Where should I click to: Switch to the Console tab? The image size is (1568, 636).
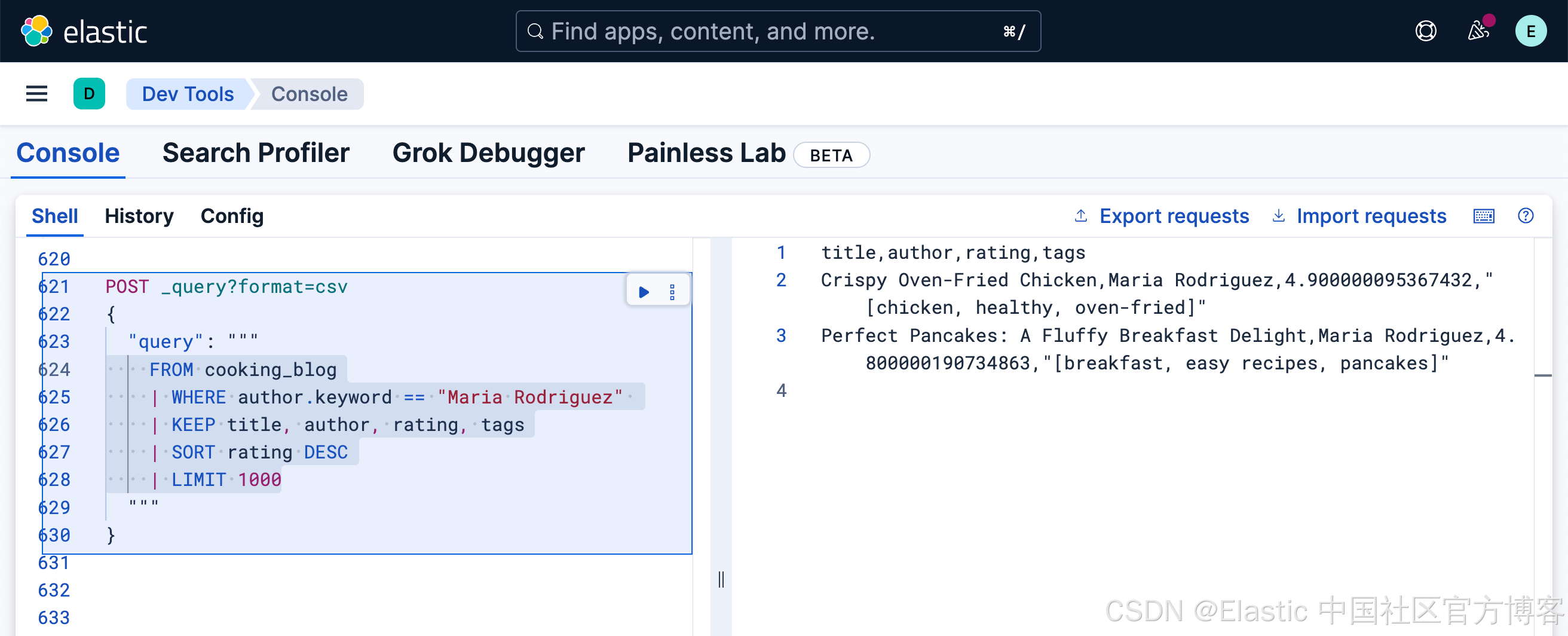point(68,153)
